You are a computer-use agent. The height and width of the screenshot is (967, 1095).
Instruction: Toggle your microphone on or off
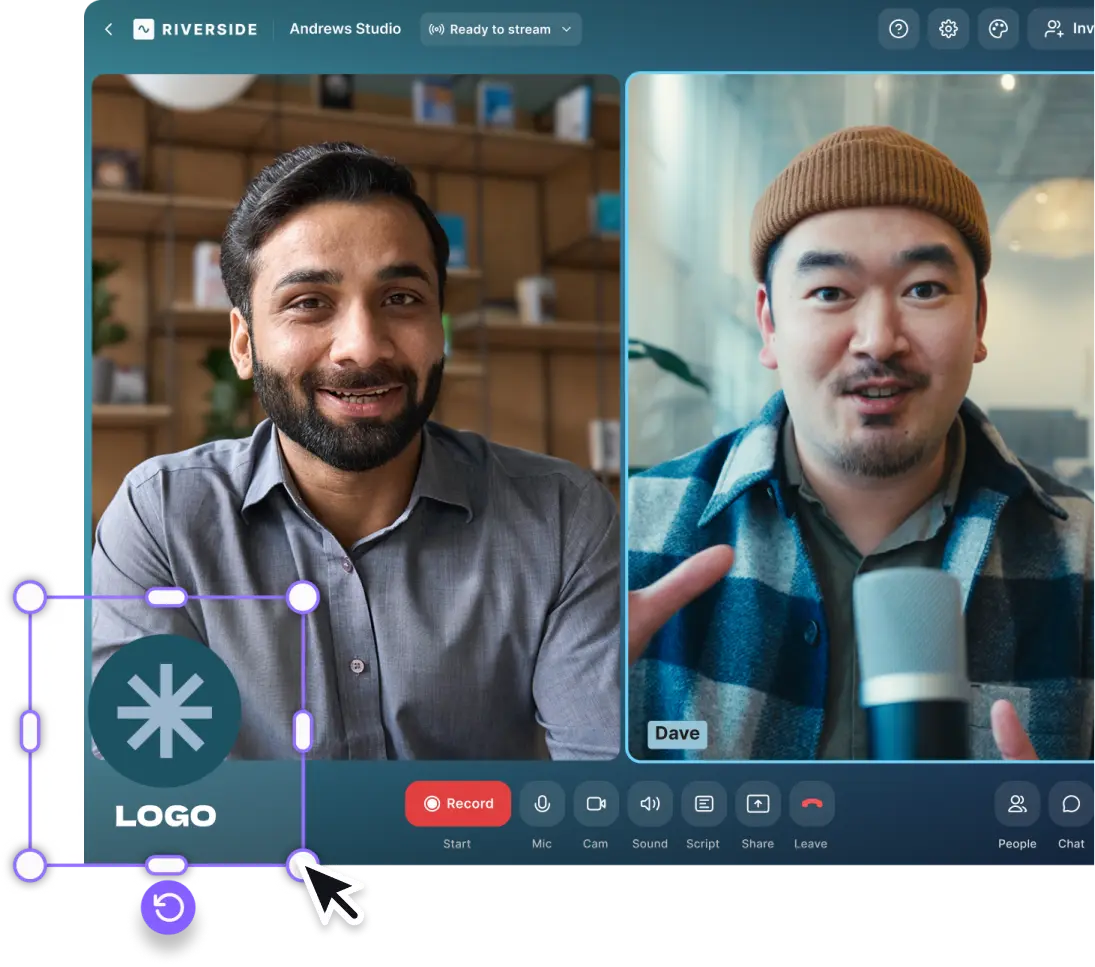coord(542,803)
